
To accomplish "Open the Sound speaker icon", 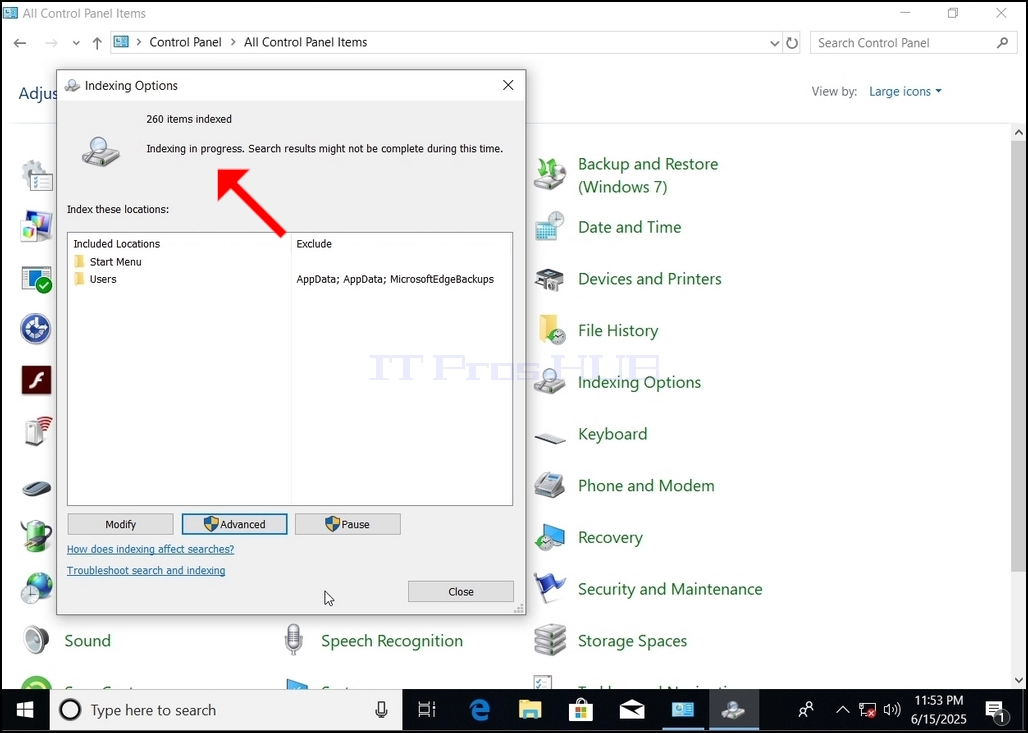I will pos(37,641).
